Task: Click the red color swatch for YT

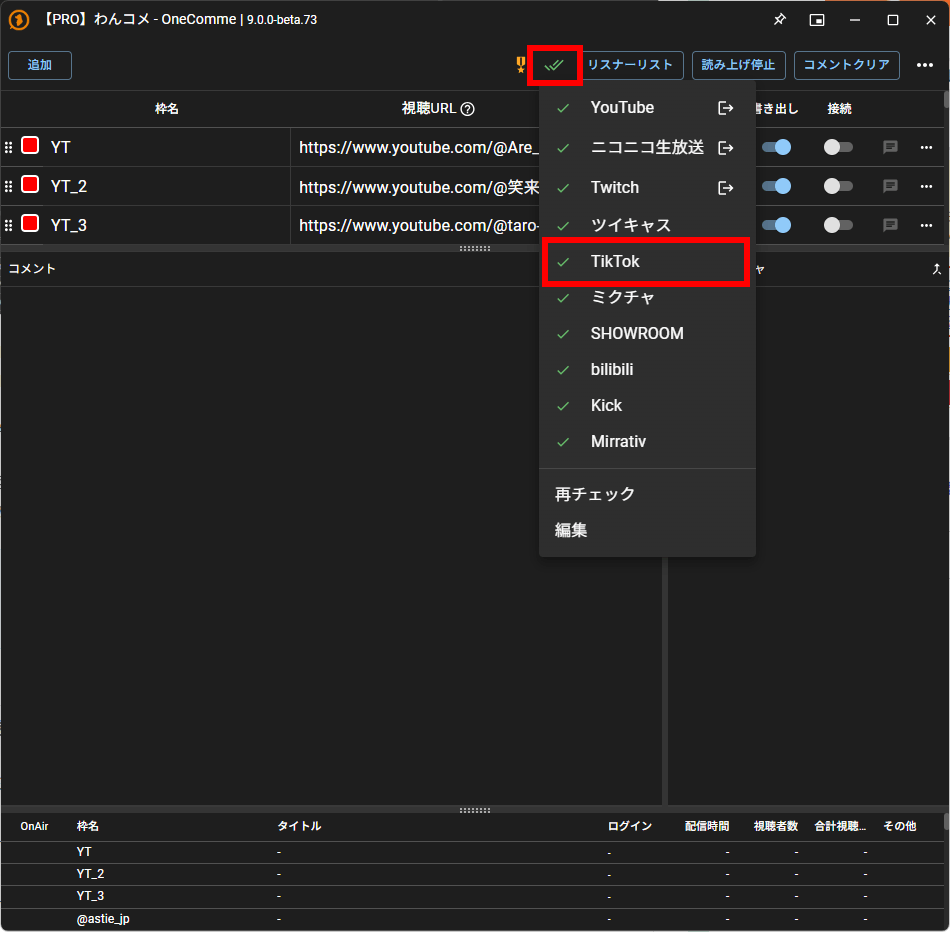Action: pyautogui.click(x=30, y=146)
